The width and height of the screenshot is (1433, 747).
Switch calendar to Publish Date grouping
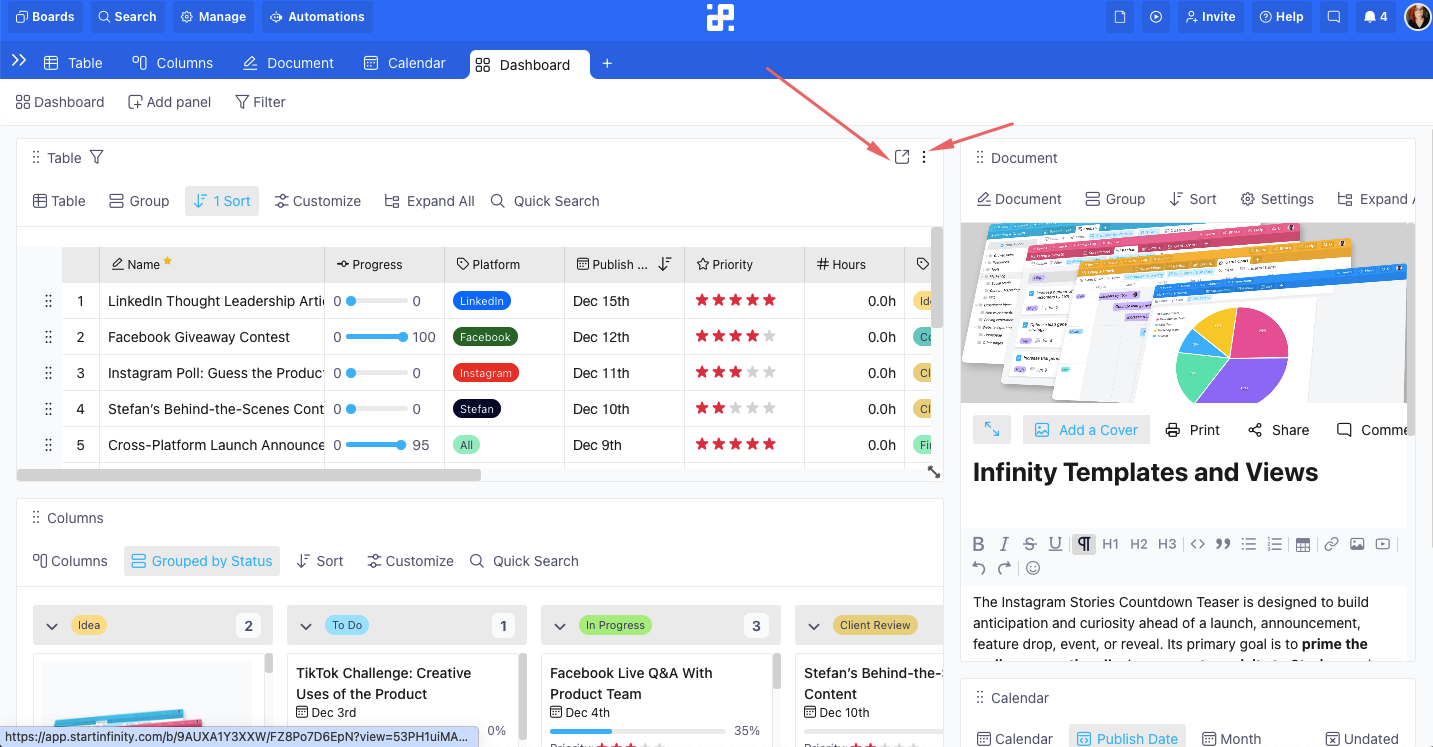1127,737
